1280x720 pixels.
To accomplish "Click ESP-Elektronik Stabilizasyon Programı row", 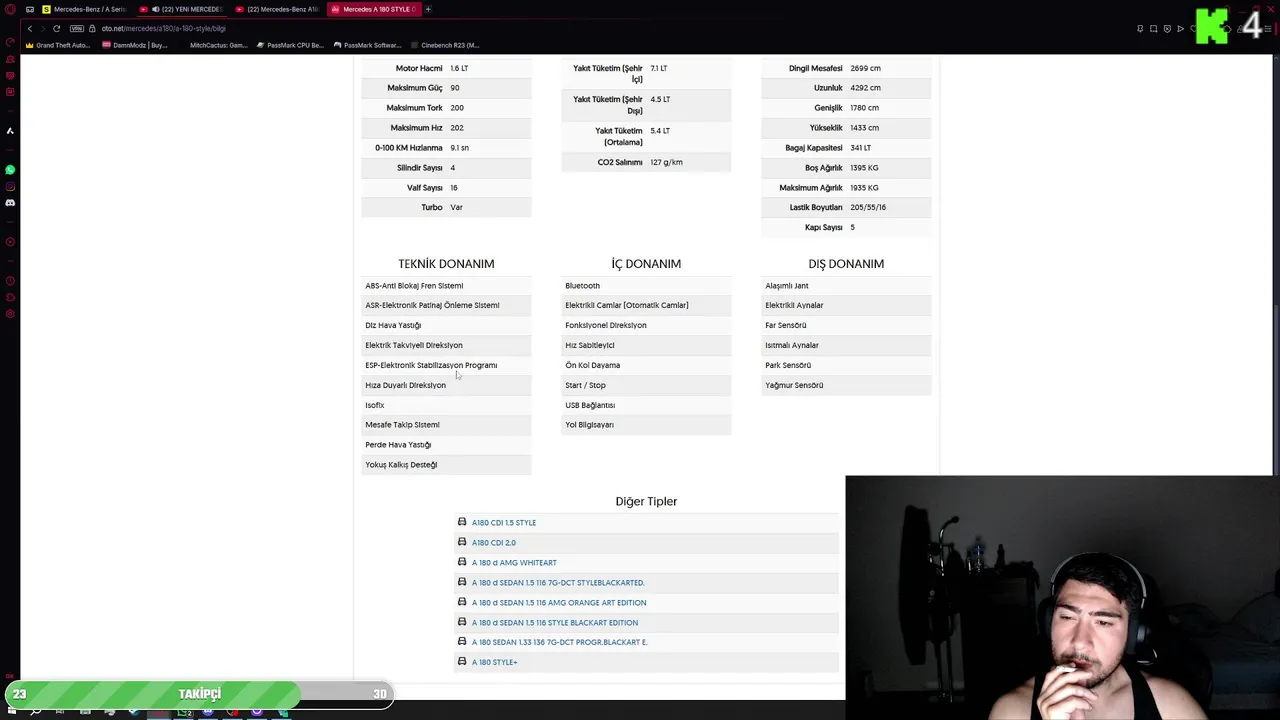I will click(446, 365).
